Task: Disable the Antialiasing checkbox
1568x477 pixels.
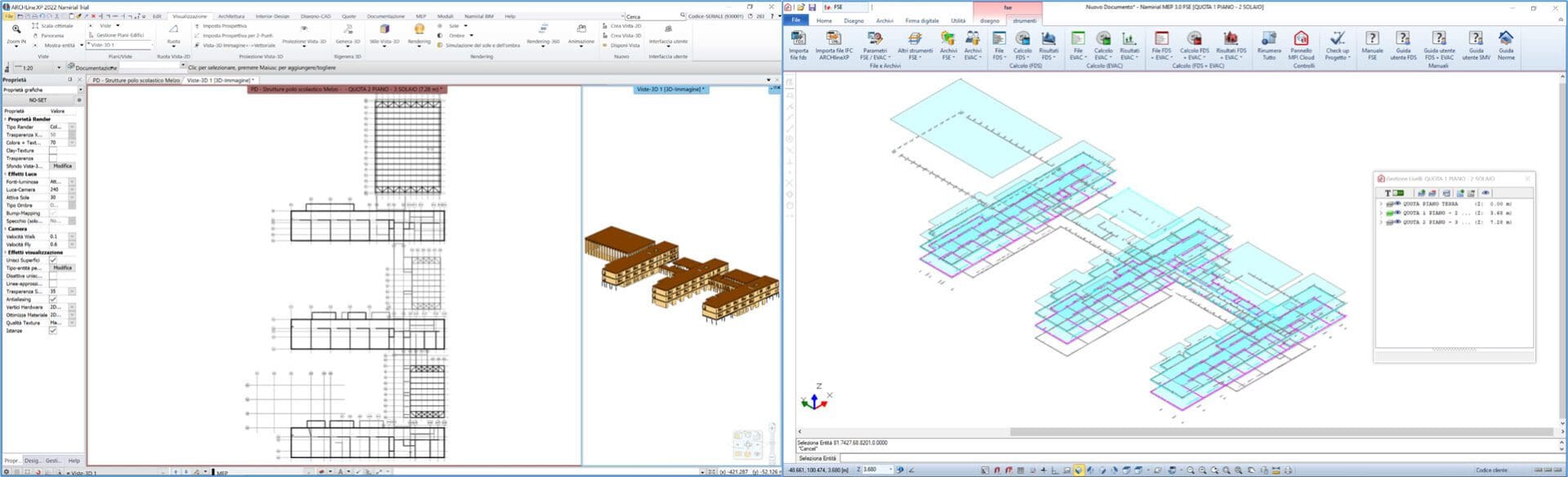Action: click(x=53, y=299)
